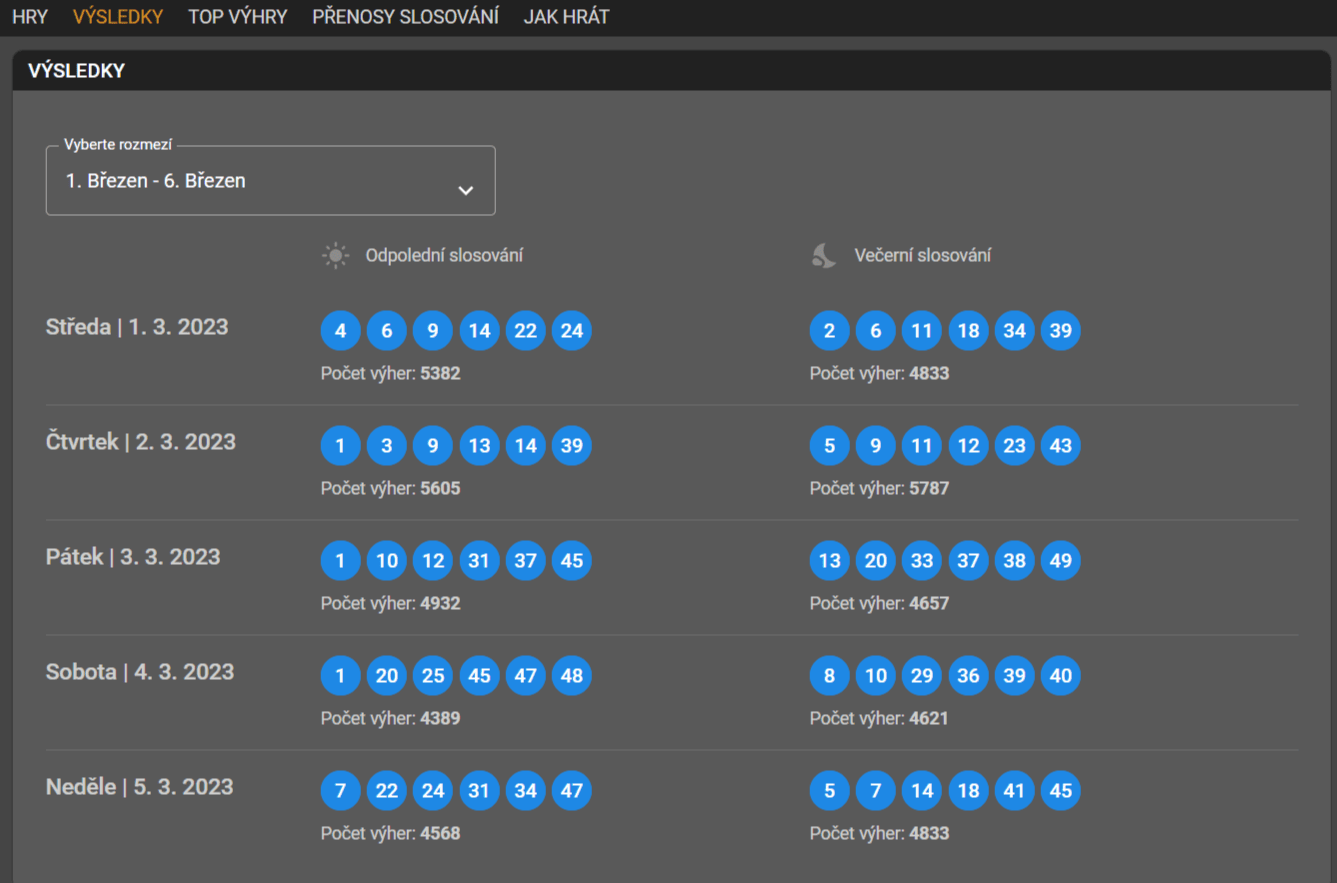Click the moon icon for evening draw

[823, 256]
